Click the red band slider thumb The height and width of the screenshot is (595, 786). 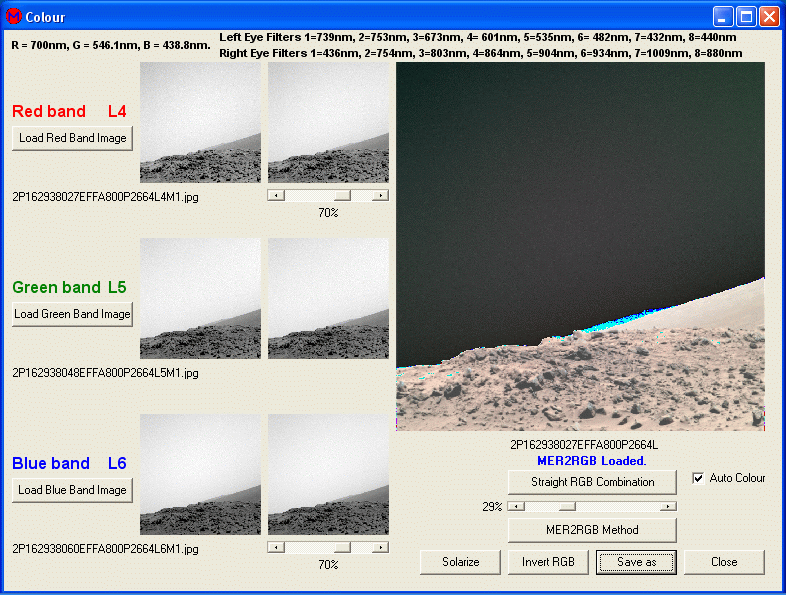(342, 195)
